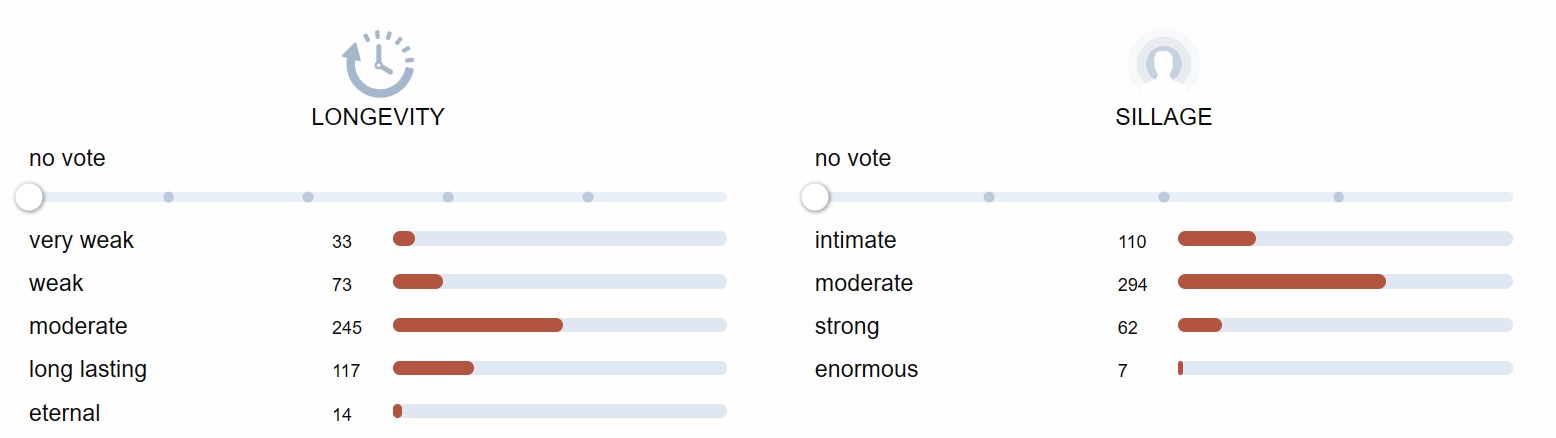This screenshot has width=1556, height=438.
Task: Select the last dot on Sillage slider
Action: tap(1338, 197)
